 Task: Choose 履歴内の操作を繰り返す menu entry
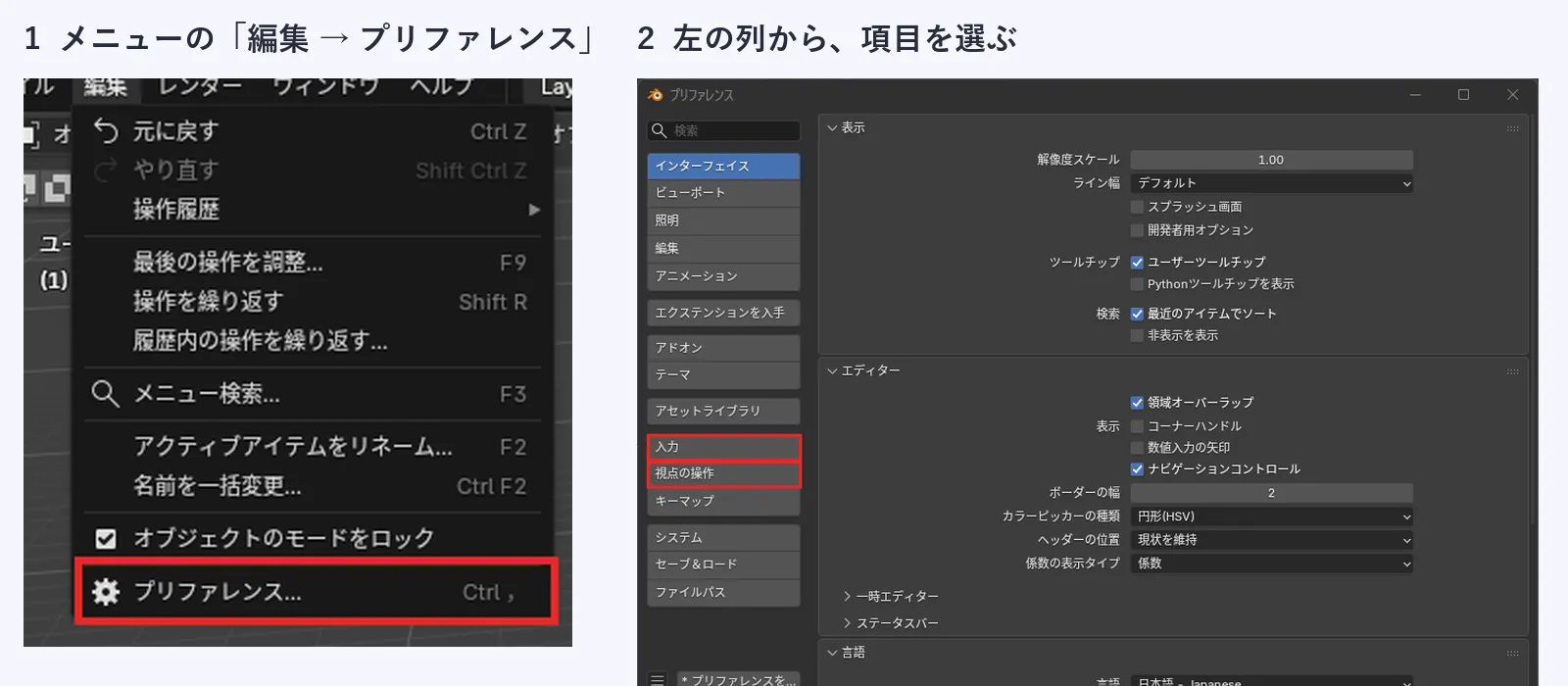(x=314, y=341)
